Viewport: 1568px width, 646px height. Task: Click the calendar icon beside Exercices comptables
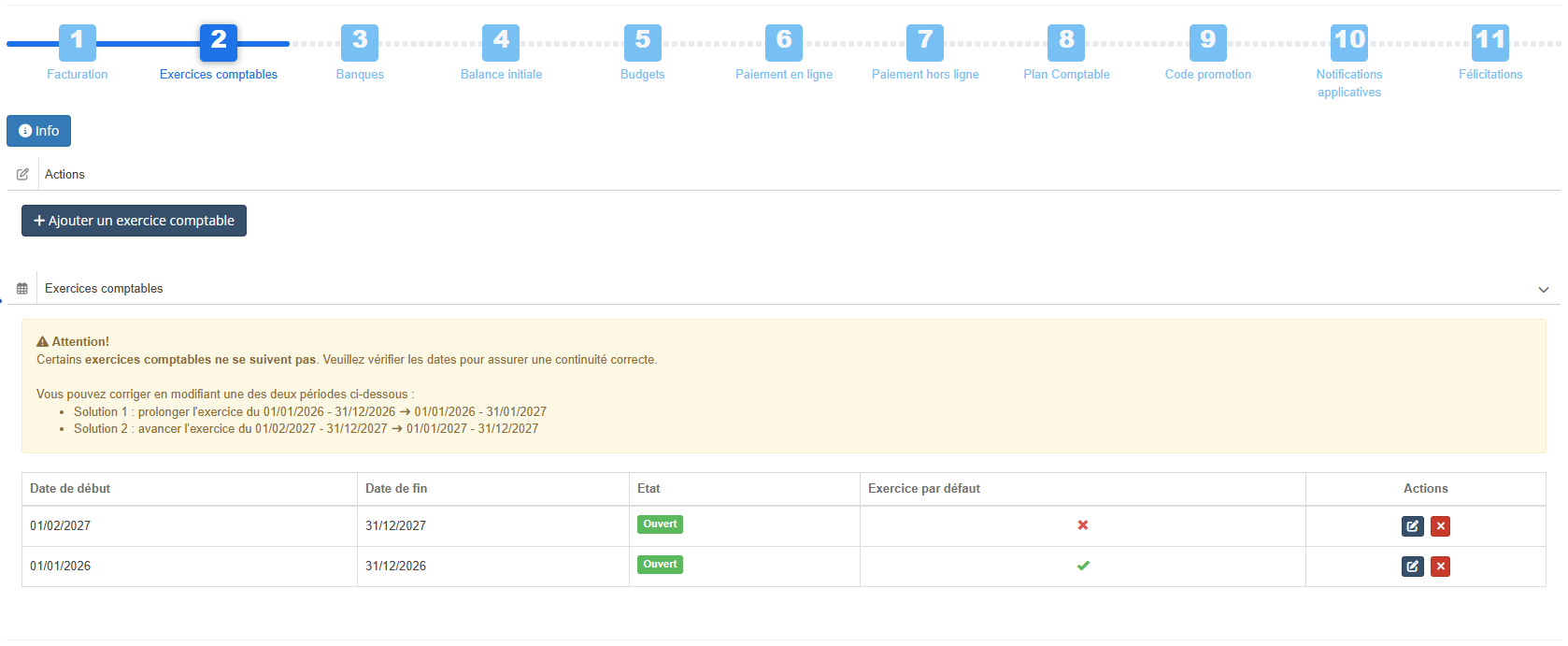pyautogui.click(x=22, y=289)
